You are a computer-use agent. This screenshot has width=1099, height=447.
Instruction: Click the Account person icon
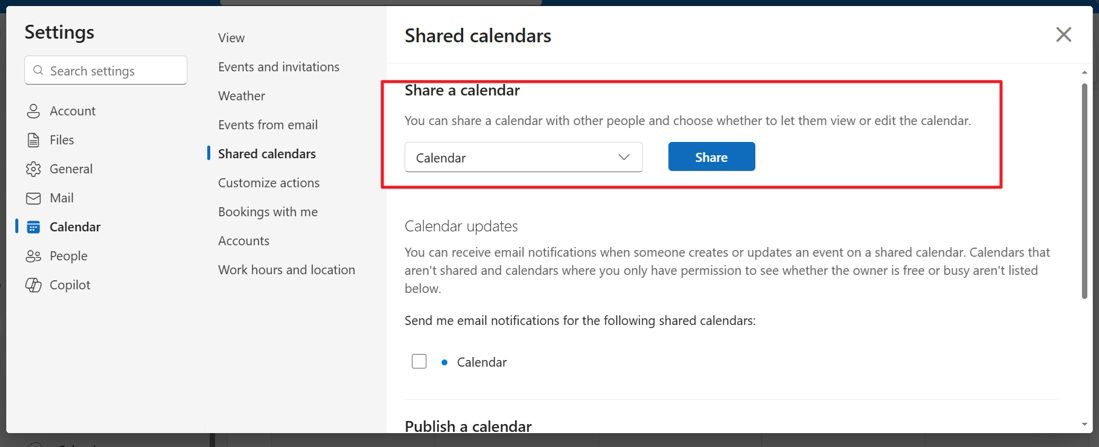pyautogui.click(x=34, y=111)
